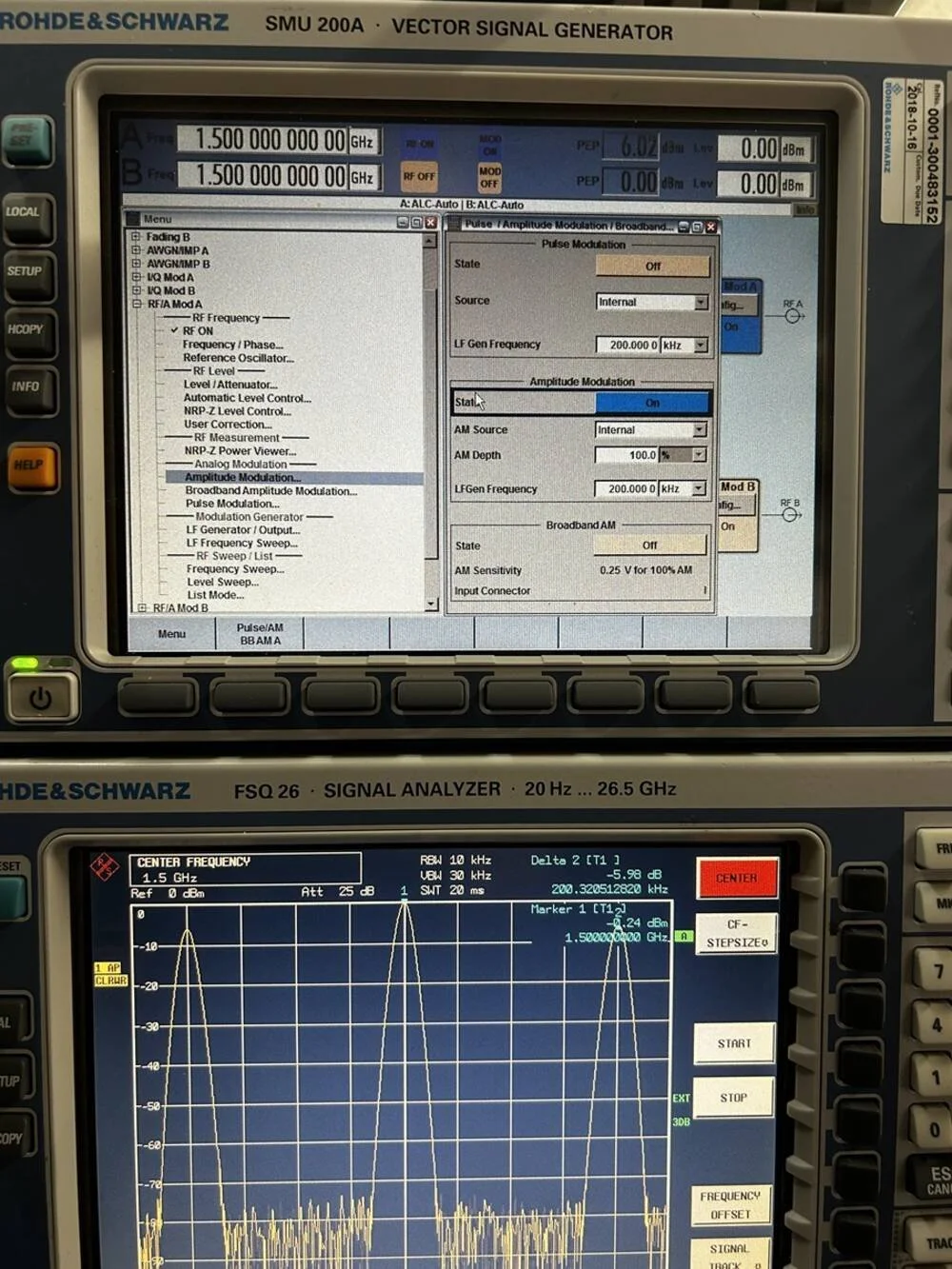The width and height of the screenshot is (952, 1269).
Task: Open LF Frequency Sweep... entry
Action: (242, 544)
